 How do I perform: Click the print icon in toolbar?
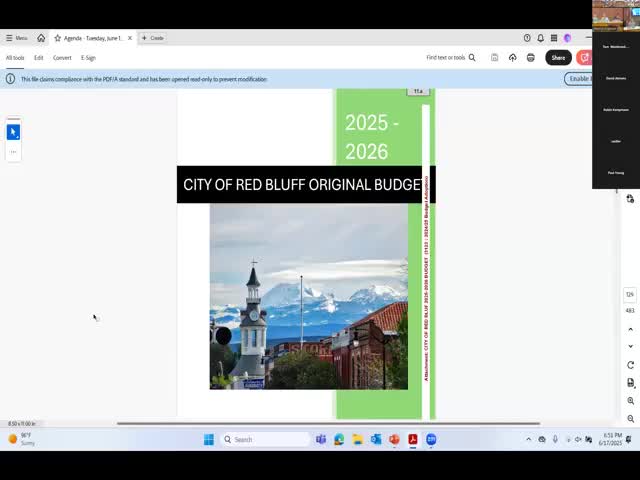click(530, 58)
